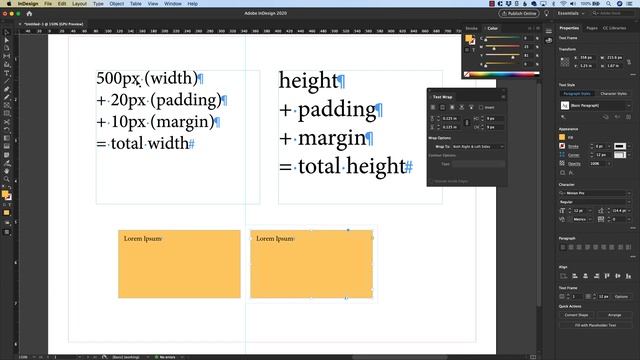
Task: Switch to the Color panel tab
Action: point(492,29)
